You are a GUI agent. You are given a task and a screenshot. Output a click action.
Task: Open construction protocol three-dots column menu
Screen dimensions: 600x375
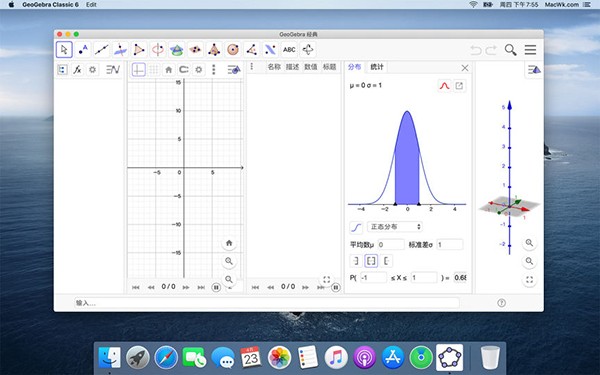coord(251,67)
